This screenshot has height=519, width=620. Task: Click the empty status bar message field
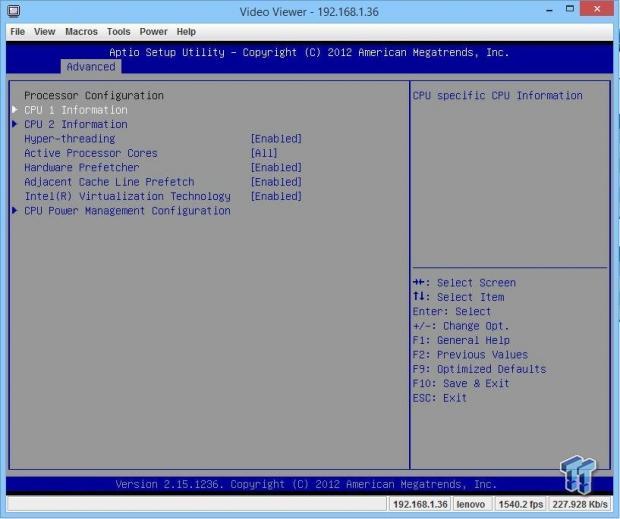pos(197,504)
